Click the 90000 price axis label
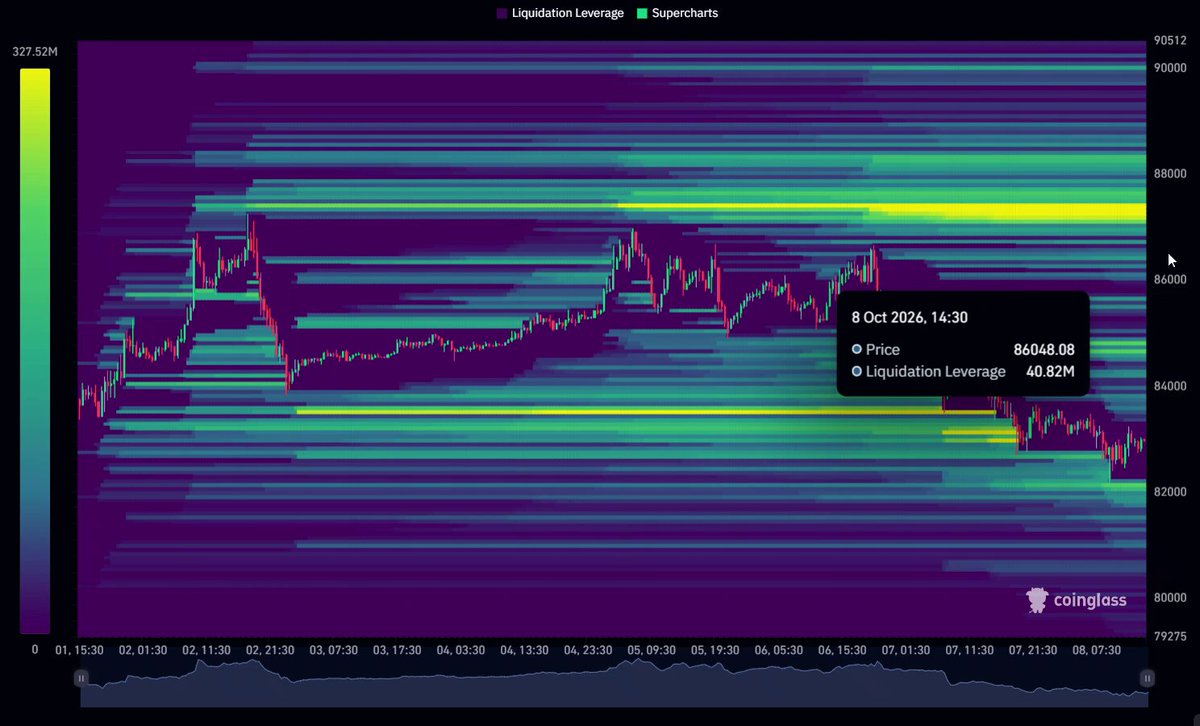The image size is (1200, 726). point(1168,67)
